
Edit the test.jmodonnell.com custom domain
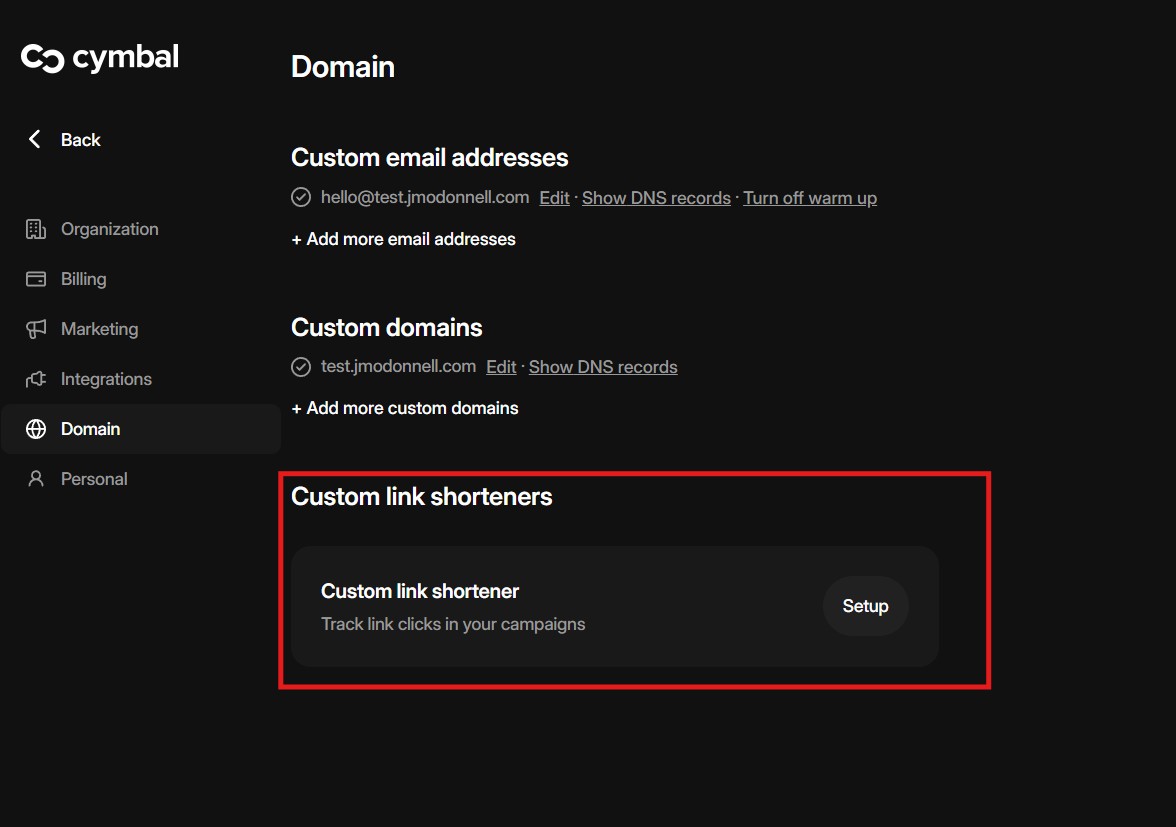pos(501,367)
